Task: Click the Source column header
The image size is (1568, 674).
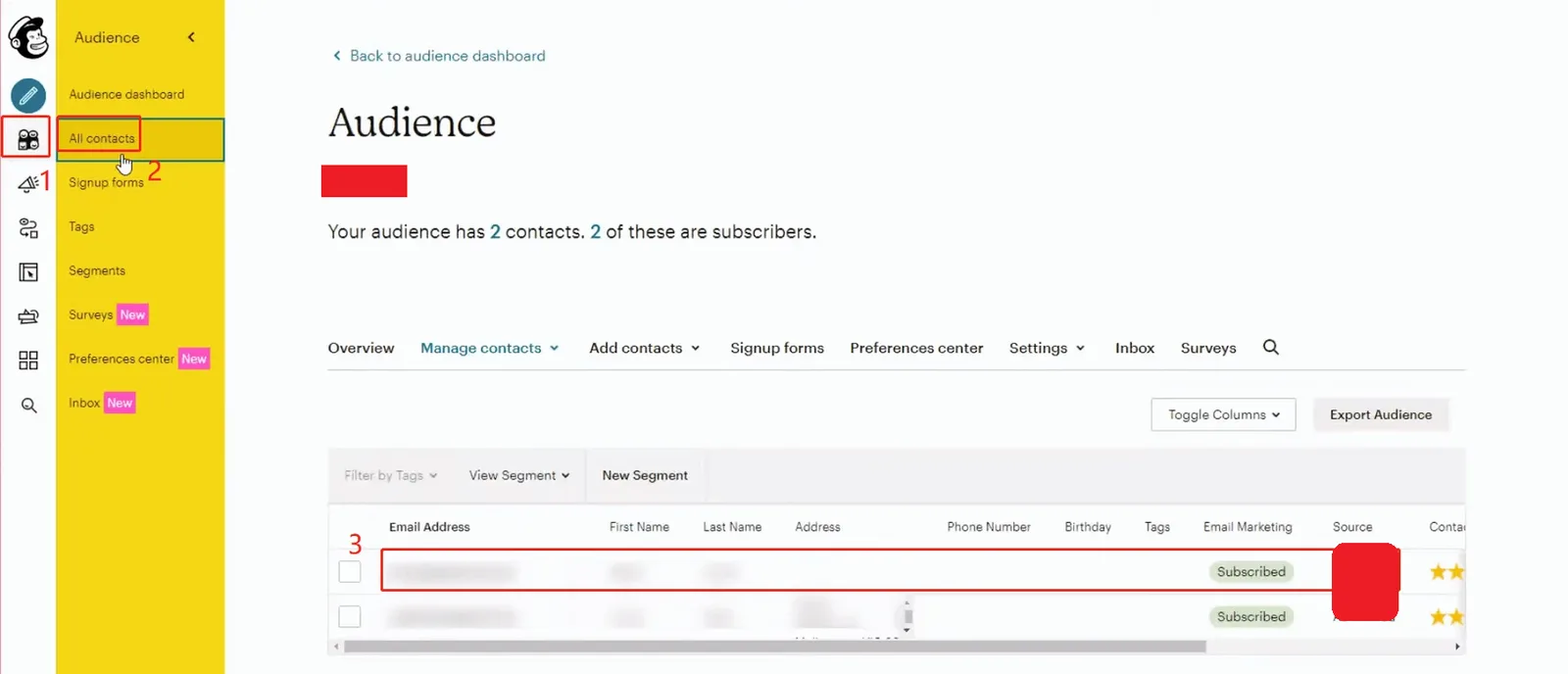Action: coord(1352,527)
